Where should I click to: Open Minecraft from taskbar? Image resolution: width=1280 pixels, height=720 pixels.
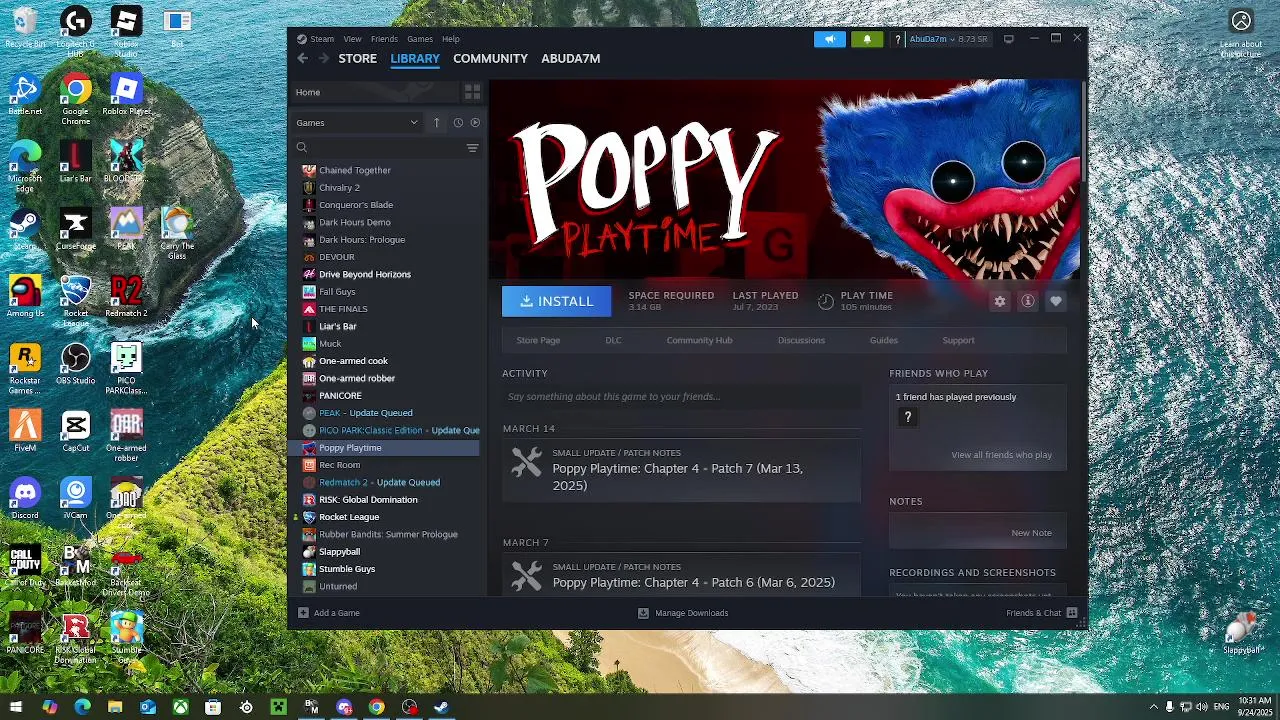click(278, 707)
